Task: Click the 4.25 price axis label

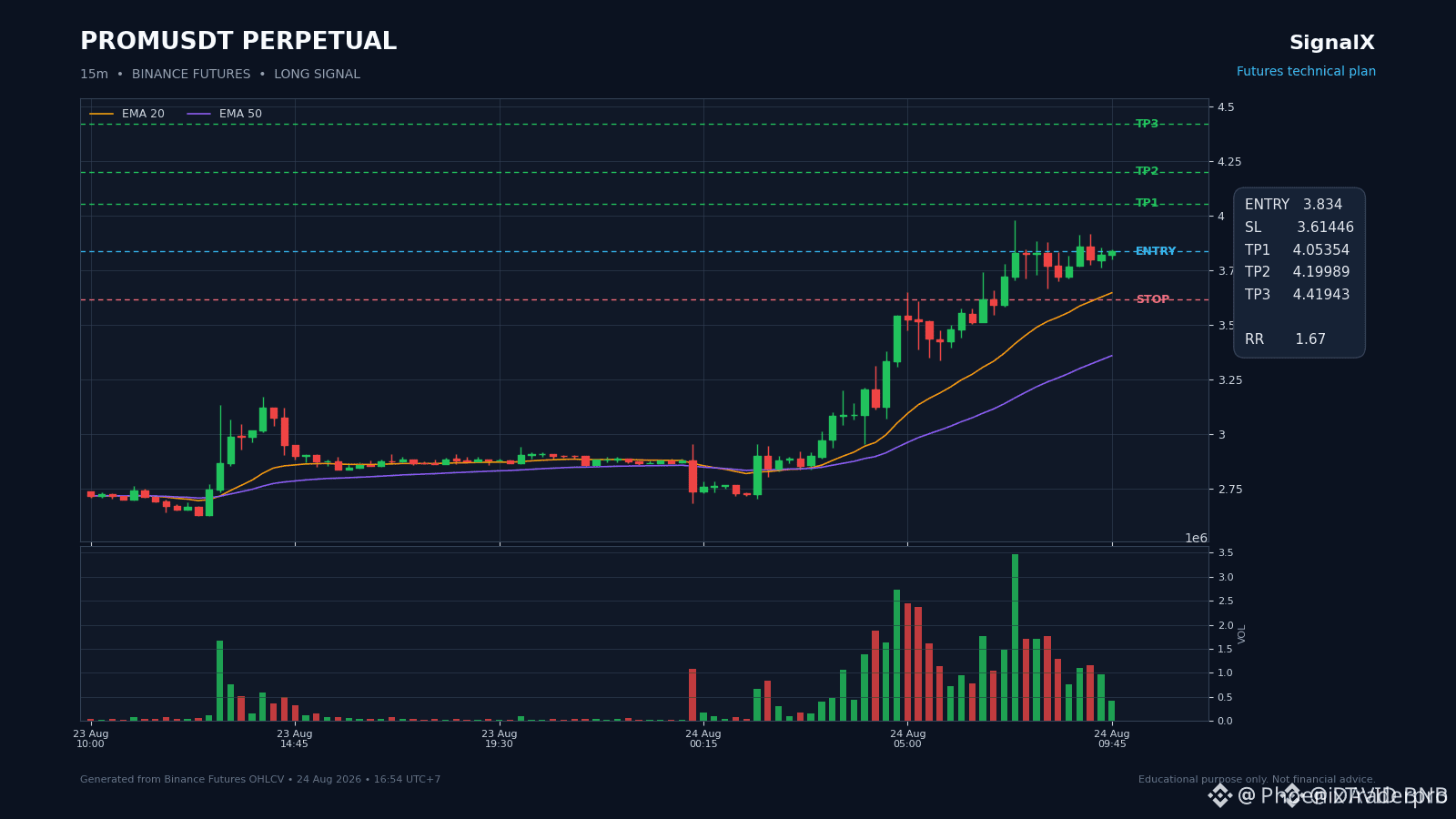Action: tap(1229, 162)
